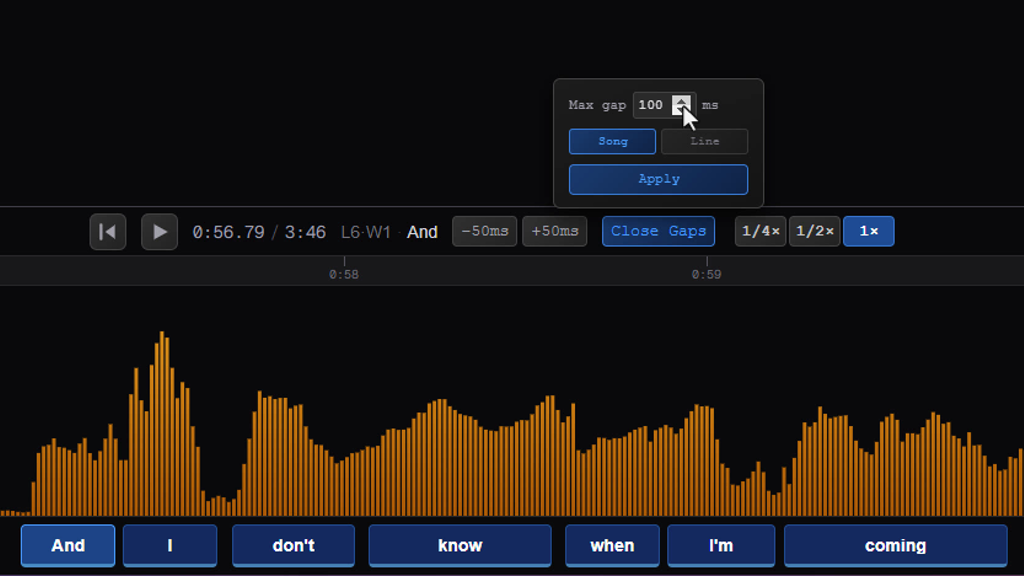Click the current time readout 0:56.79
This screenshot has width=1024, height=576.
(228, 232)
